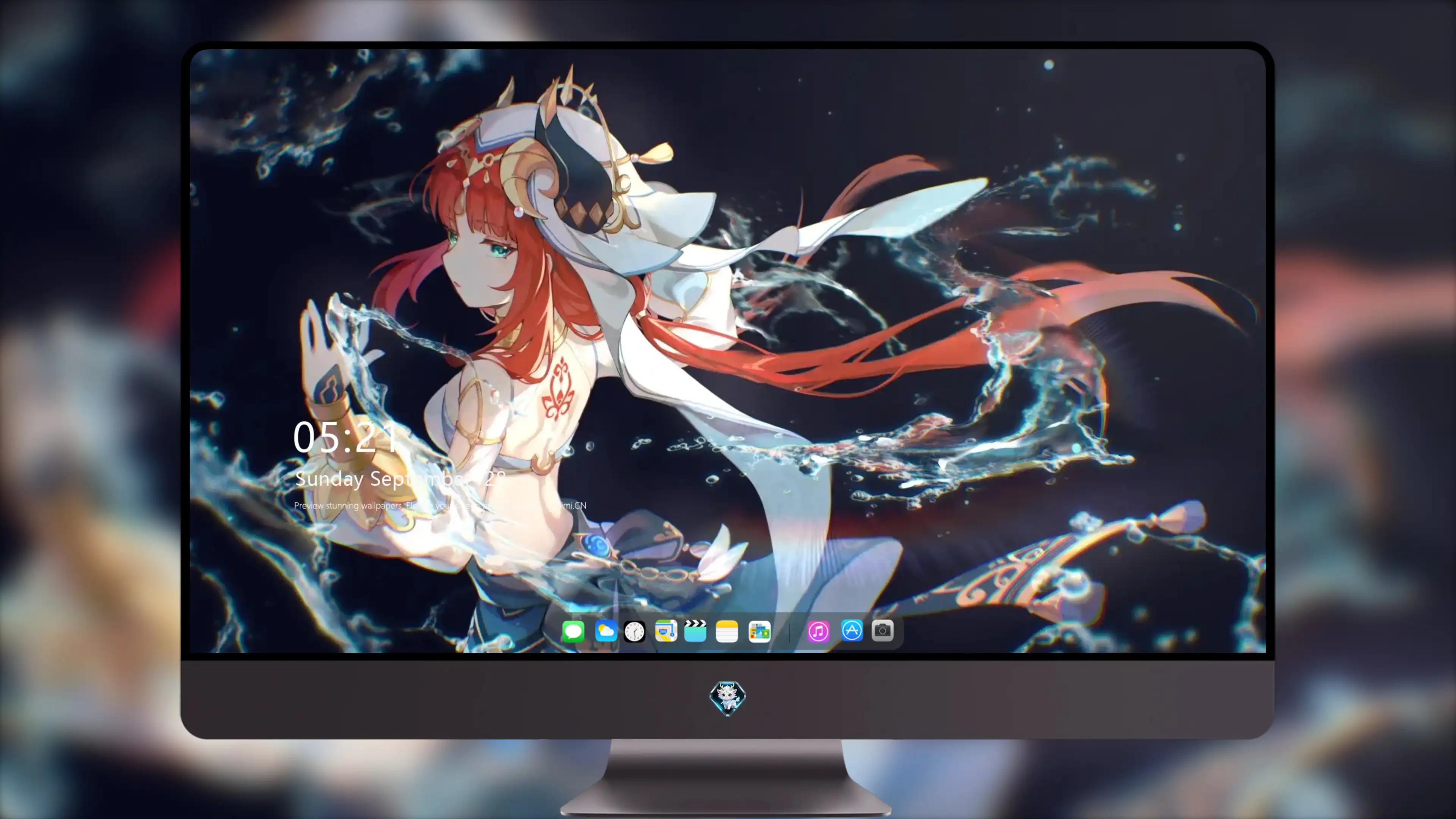Image resolution: width=1456 pixels, height=819 pixels.
Task: Click the dragon logo on monitor chin
Action: point(728,698)
